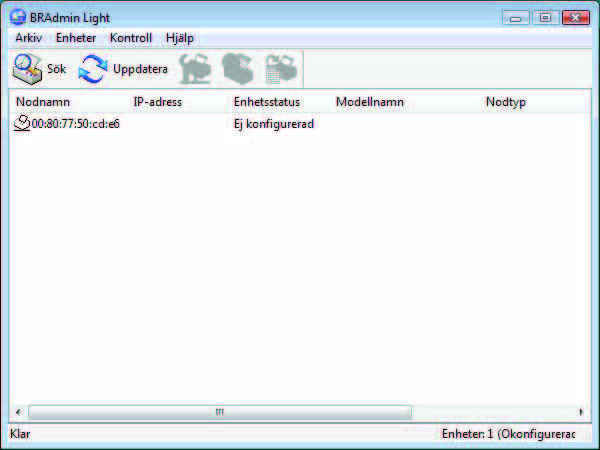
Task: Click the Enheter: 1 status bar entry
Action: (x=509, y=434)
